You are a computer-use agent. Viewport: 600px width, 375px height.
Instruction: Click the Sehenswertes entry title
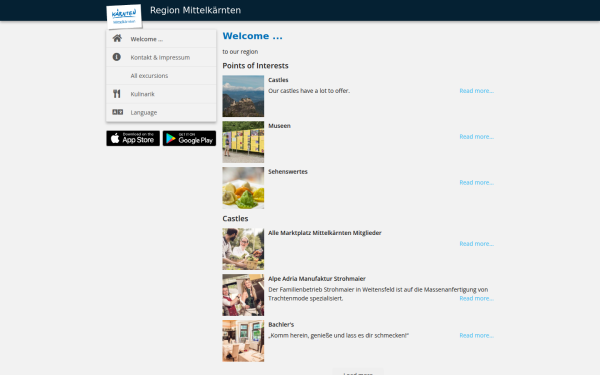(x=288, y=172)
